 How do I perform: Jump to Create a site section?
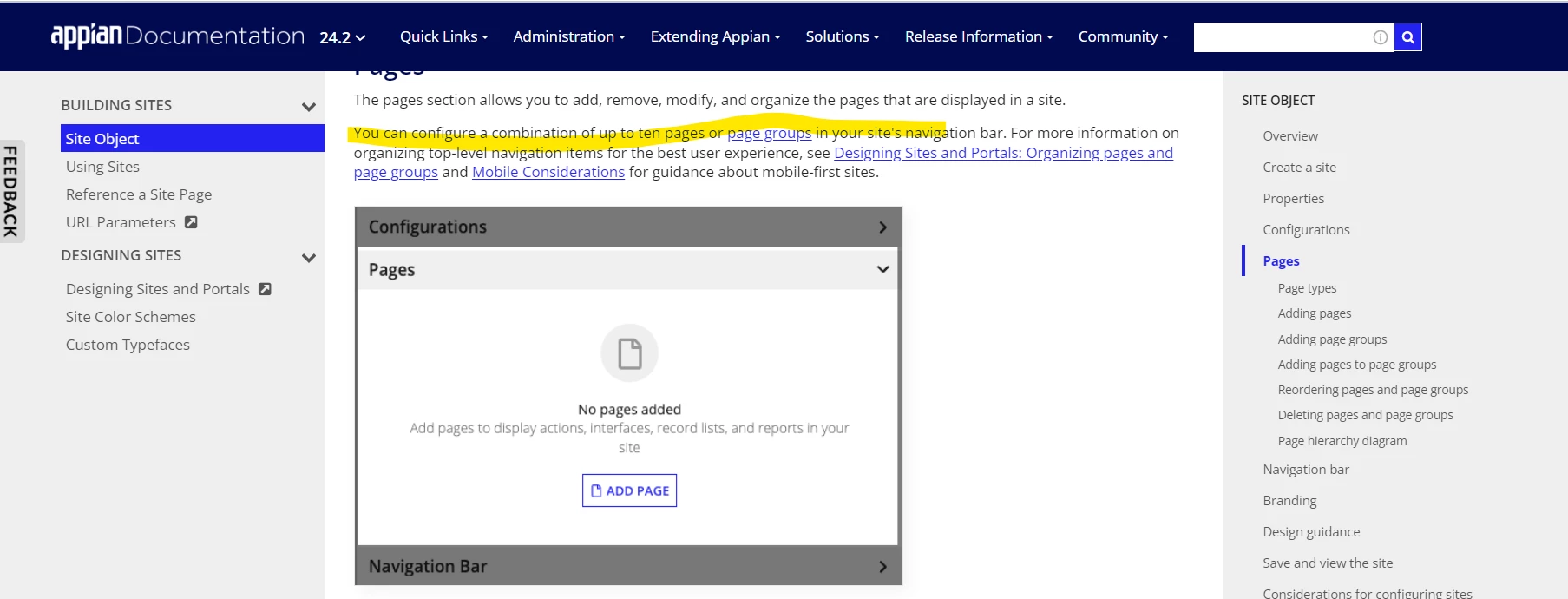pos(1299,168)
